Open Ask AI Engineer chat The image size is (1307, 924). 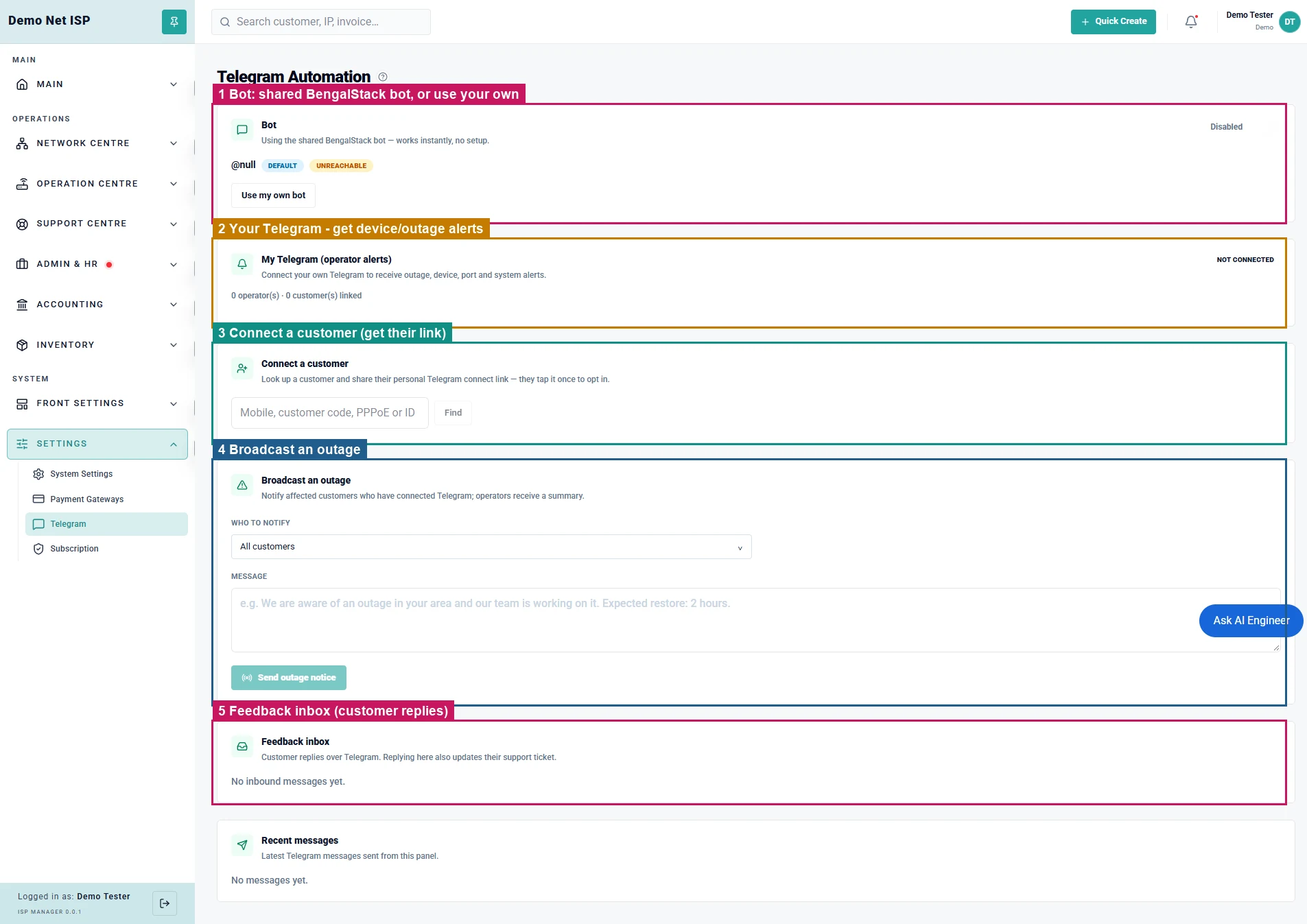[1251, 621]
